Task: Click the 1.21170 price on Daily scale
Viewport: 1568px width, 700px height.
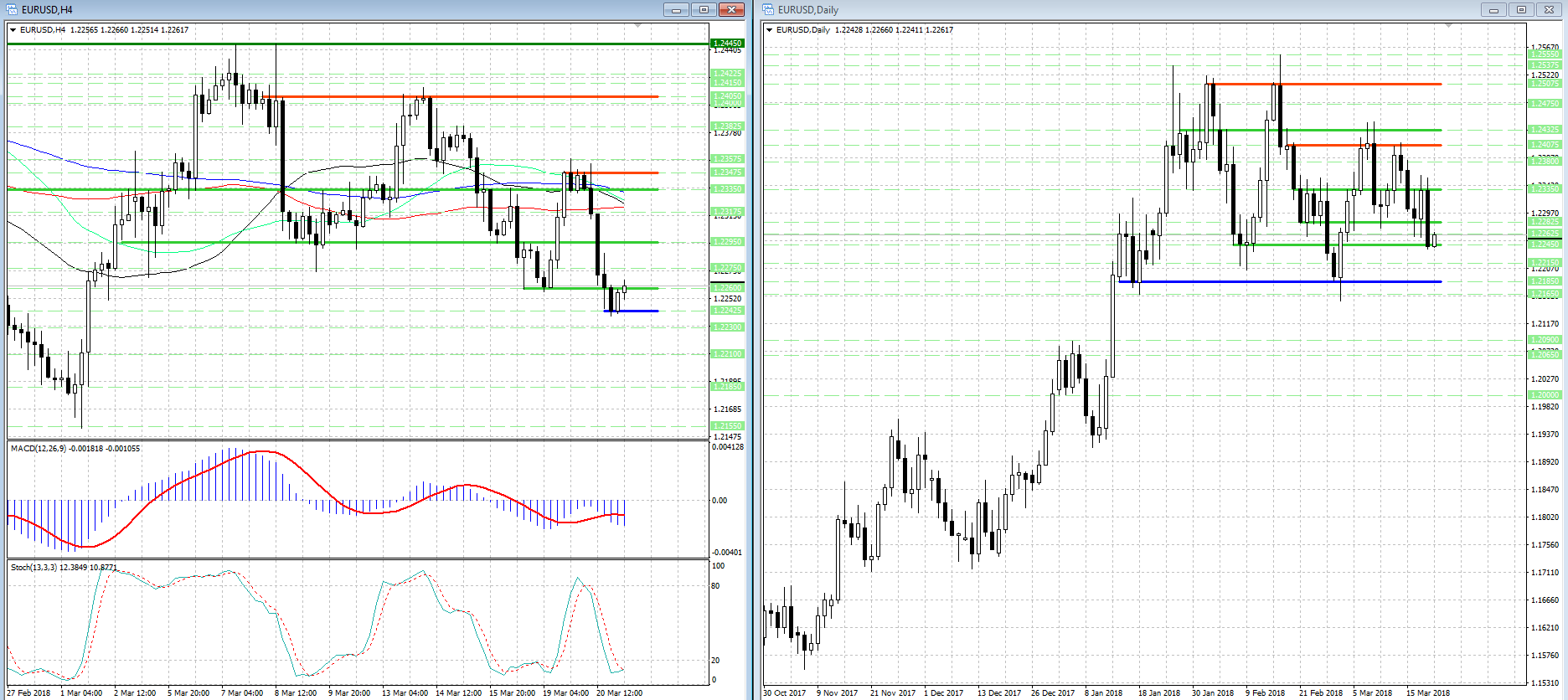Action: [1545, 324]
